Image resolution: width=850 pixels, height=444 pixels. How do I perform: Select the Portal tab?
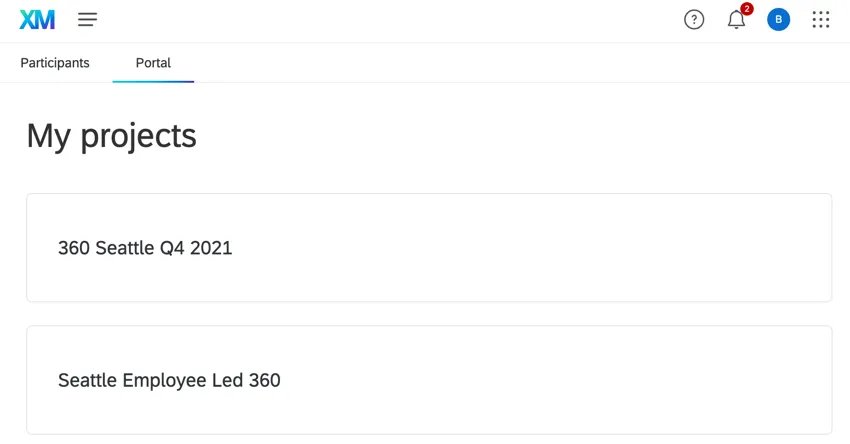coord(153,62)
